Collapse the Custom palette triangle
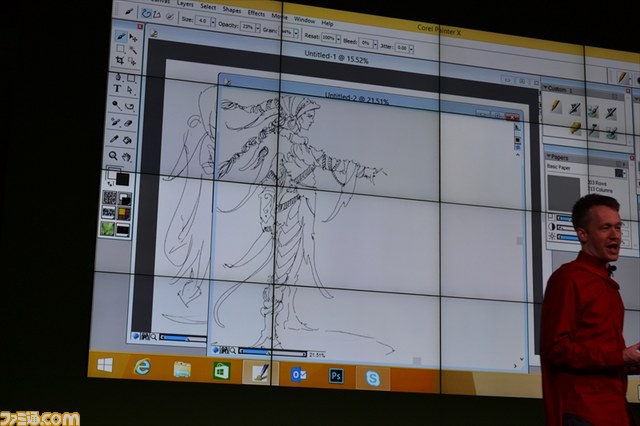The height and width of the screenshot is (426, 640). point(545,87)
